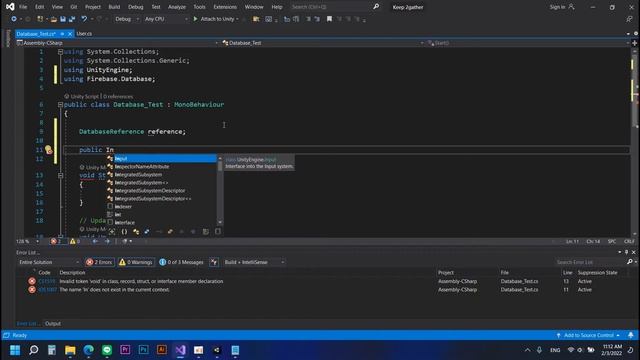The image size is (640, 360).
Task: Focus the Search (Ctrl+Q) box
Action: [x=331, y=7]
